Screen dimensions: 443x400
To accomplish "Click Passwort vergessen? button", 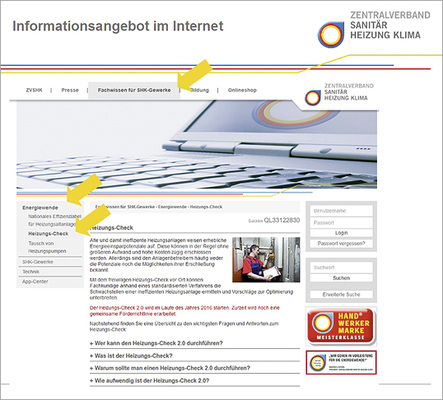I will [x=341, y=243].
